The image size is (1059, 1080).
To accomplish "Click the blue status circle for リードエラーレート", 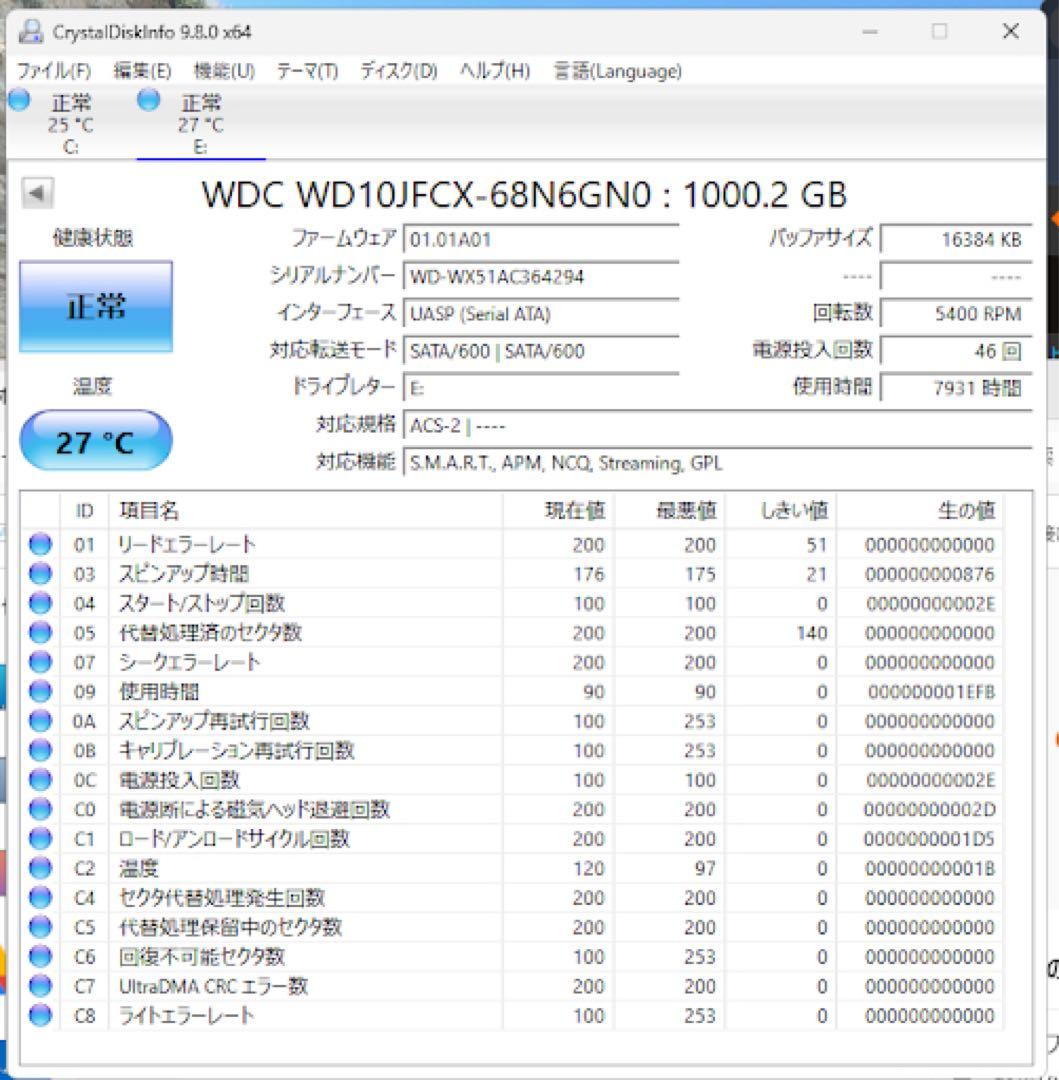I will coord(40,544).
